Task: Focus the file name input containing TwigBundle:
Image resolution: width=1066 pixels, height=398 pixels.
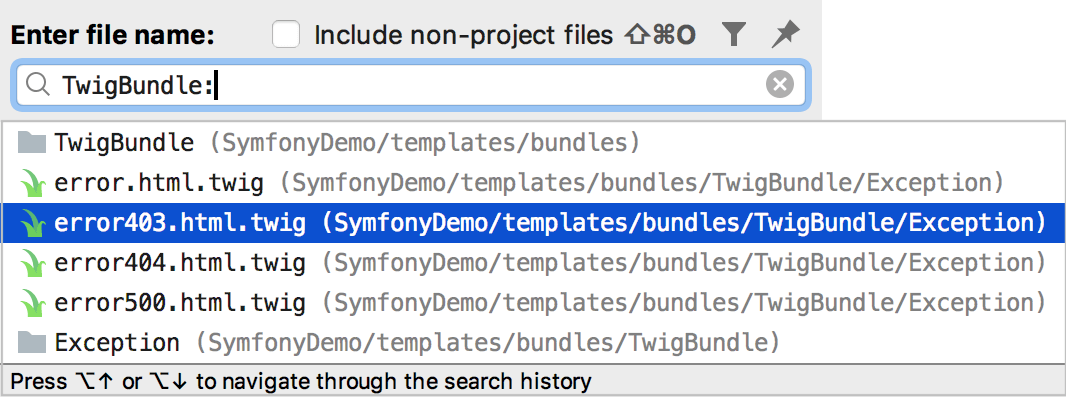Action: point(411,85)
